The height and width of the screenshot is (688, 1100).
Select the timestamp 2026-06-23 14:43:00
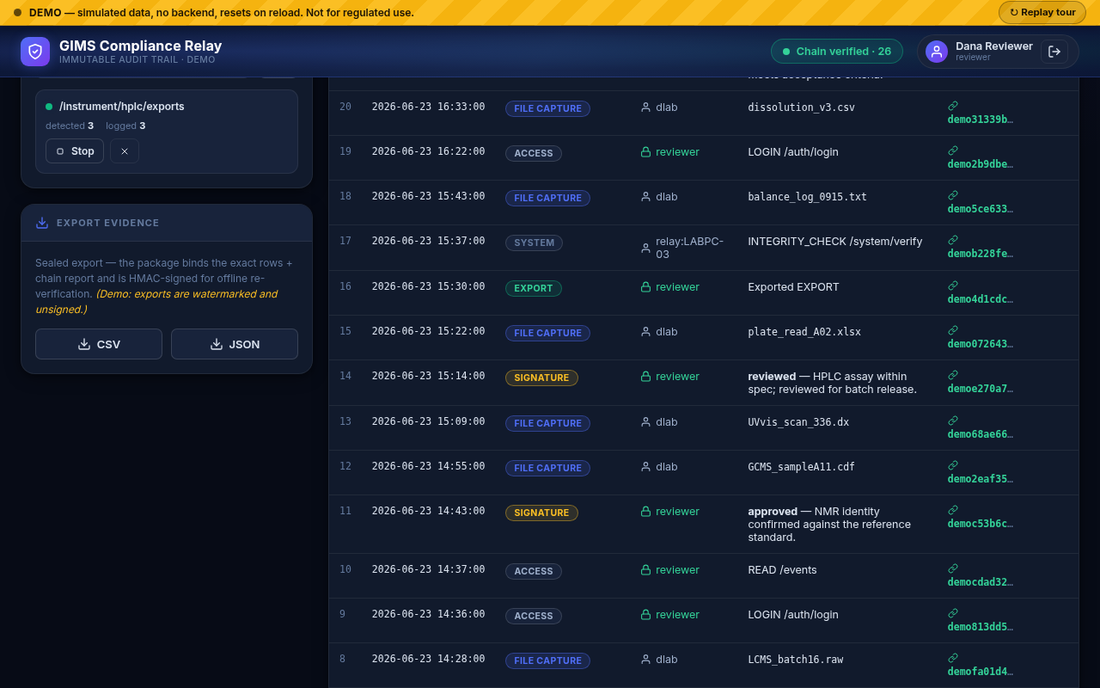[428, 511]
